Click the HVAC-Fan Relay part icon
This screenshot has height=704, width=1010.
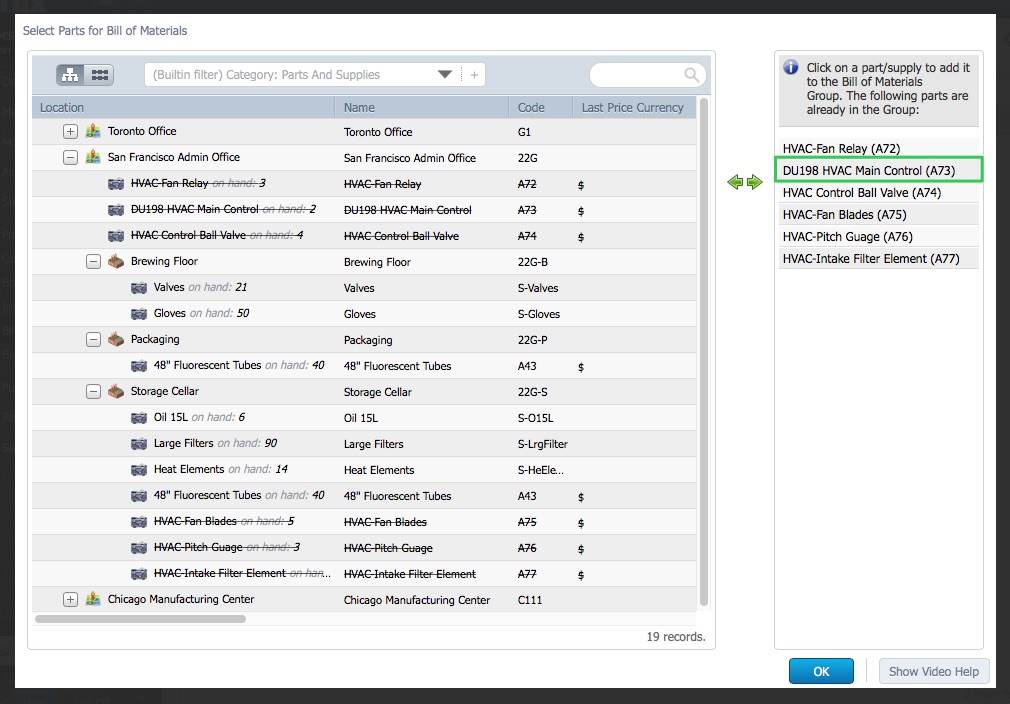pyautogui.click(x=116, y=184)
